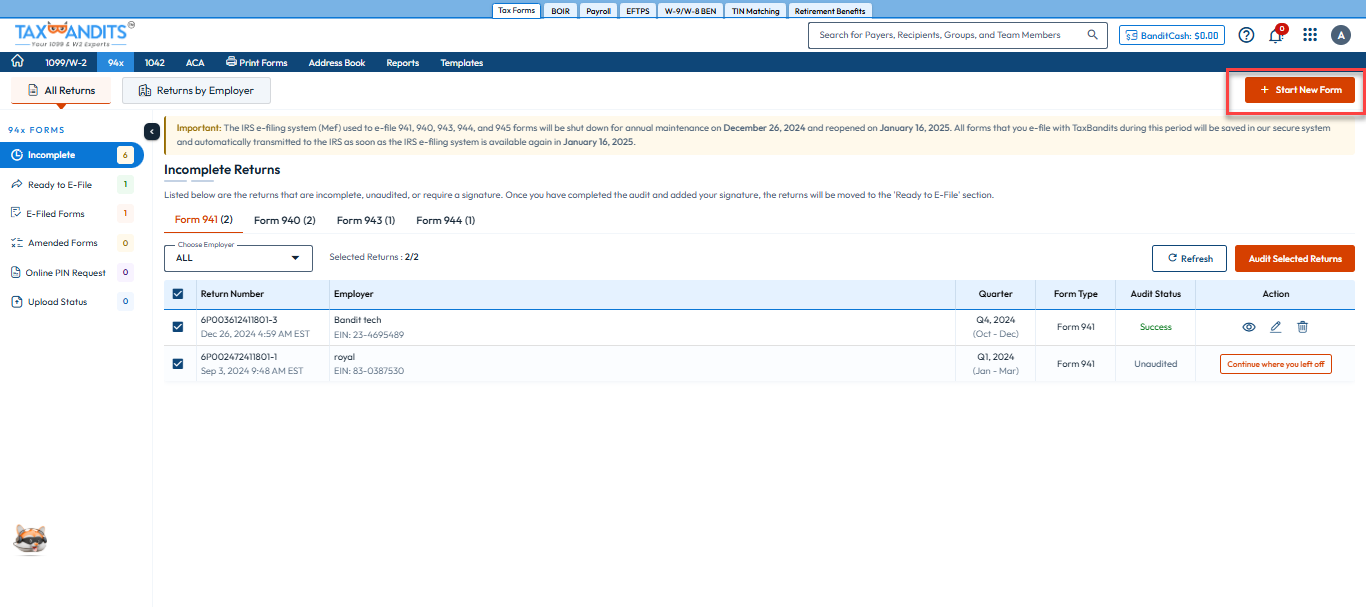
Task: Uncheck the royal return checkbox
Action: coord(178,364)
